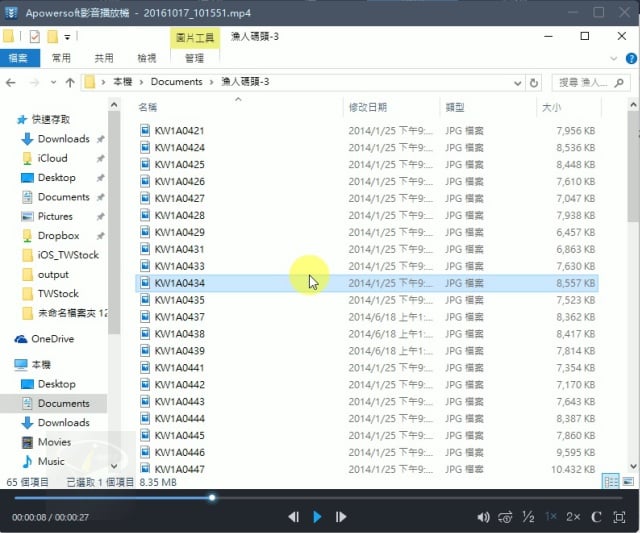Enter fullscreen with the player frame icon
640x533 pixels.
pos(619,517)
